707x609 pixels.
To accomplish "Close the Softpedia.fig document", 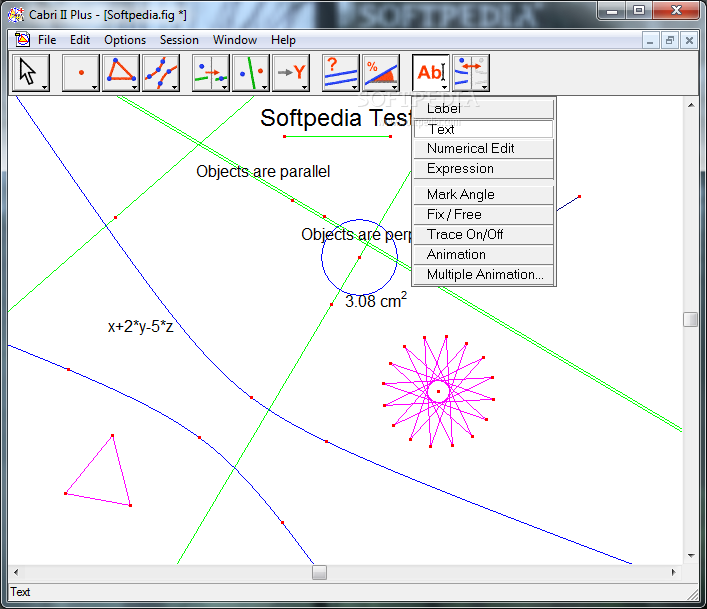I will click(x=689, y=41).
